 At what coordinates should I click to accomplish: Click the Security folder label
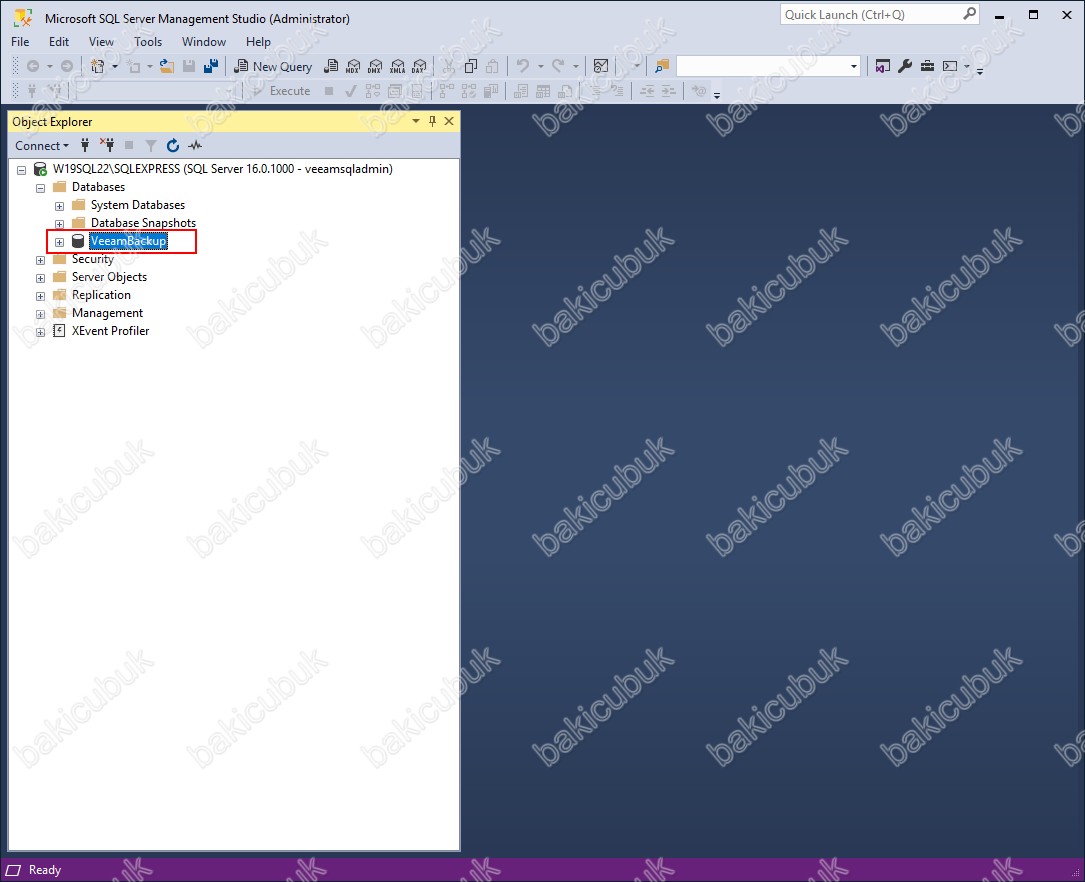pyautogui.click(x=93, y=259)
